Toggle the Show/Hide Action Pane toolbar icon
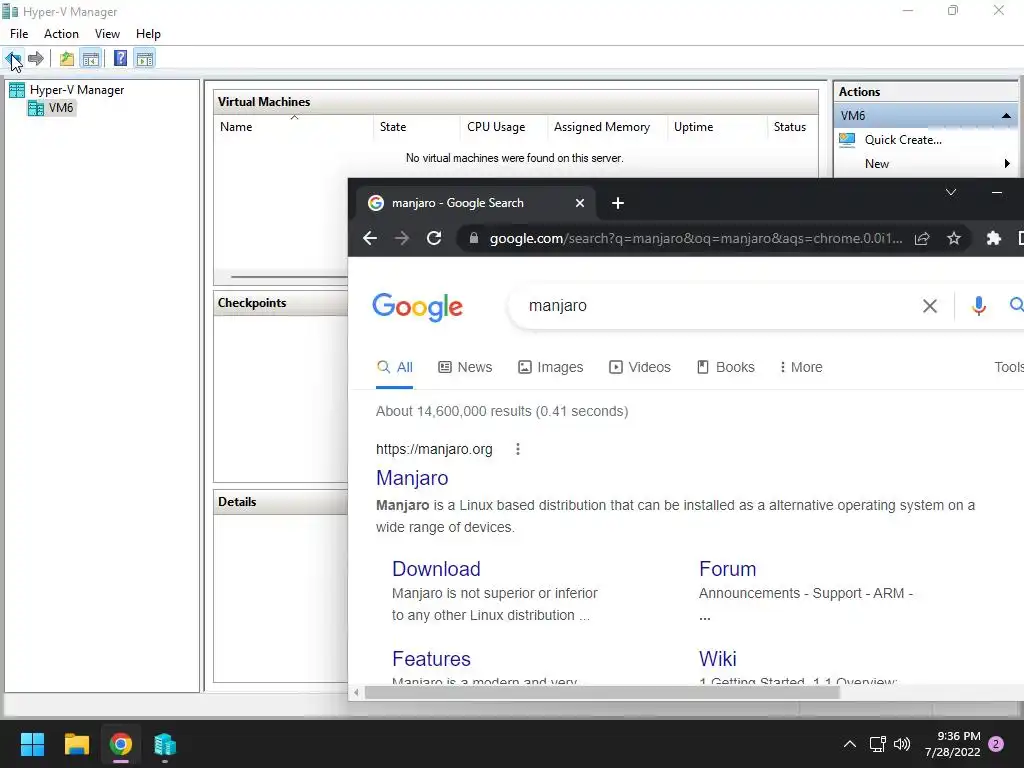Image resolution: width=1024 pixels, height=768 pixels. 145,59
